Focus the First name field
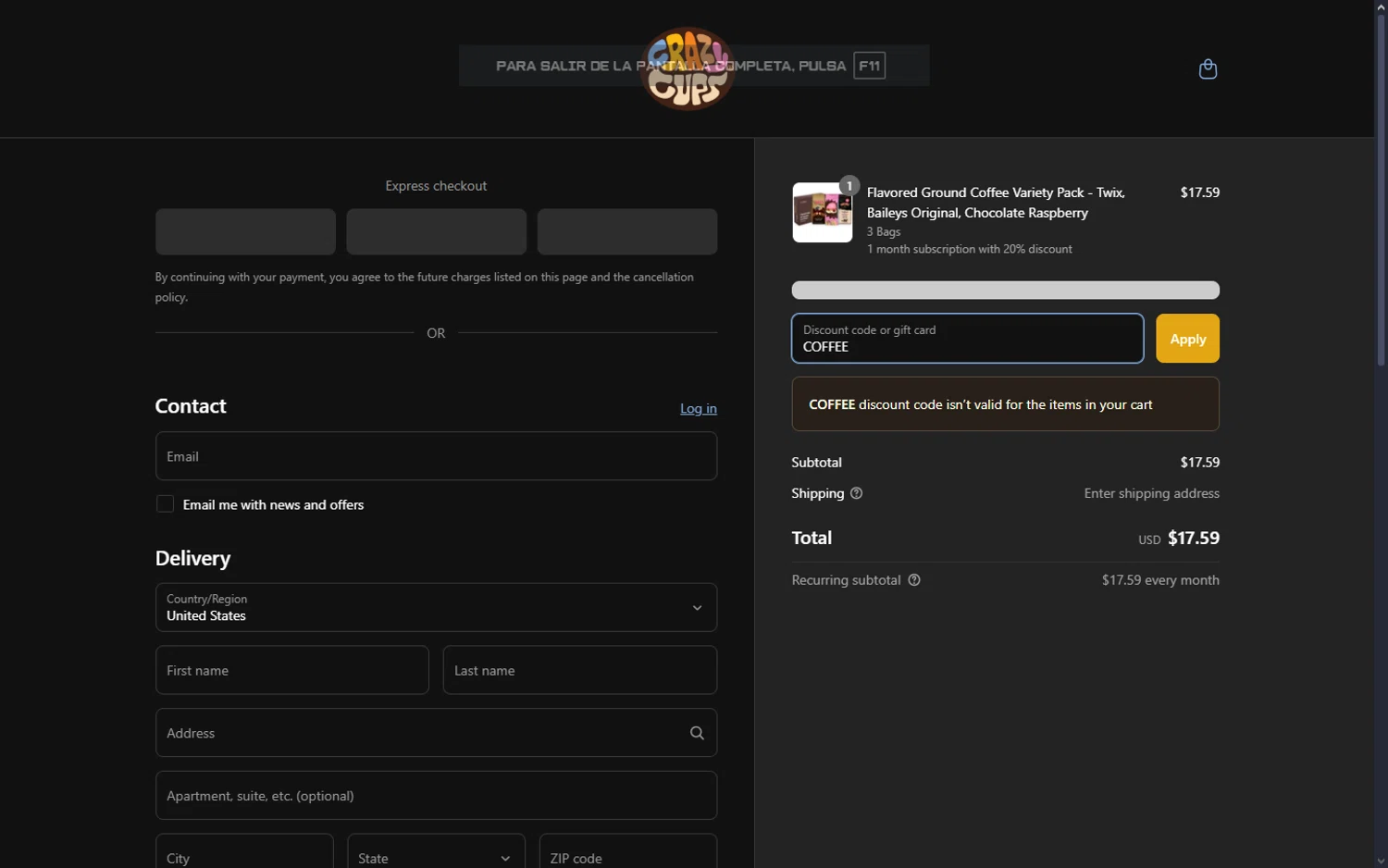1388x868 pixels. click(x=291, y=670)
